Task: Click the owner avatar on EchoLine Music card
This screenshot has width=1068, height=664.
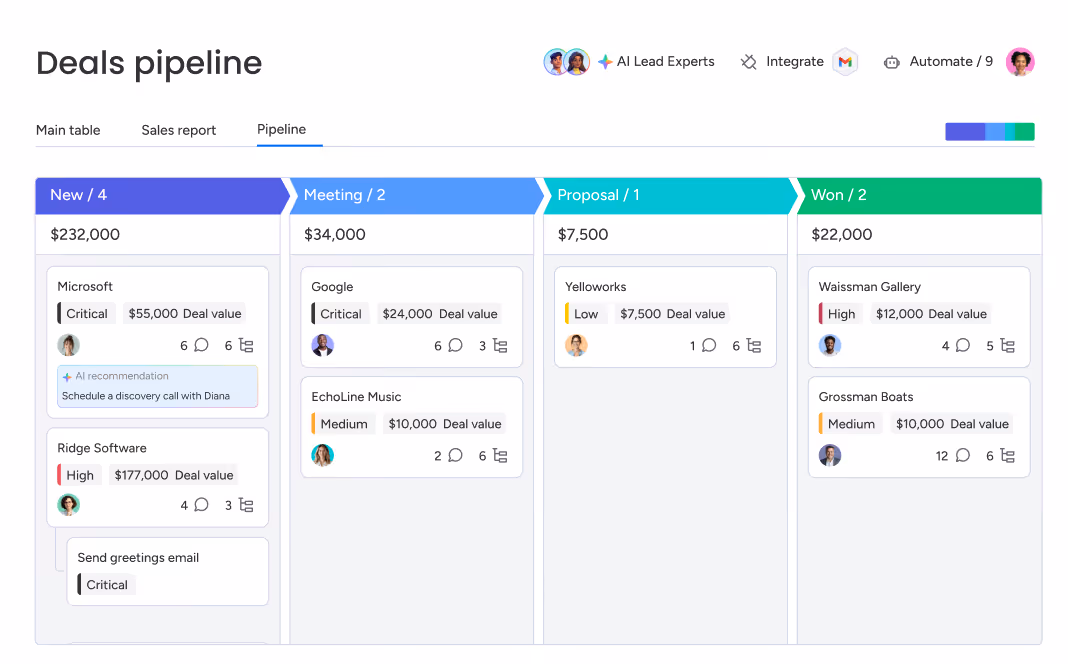Action: pos(323,455)
